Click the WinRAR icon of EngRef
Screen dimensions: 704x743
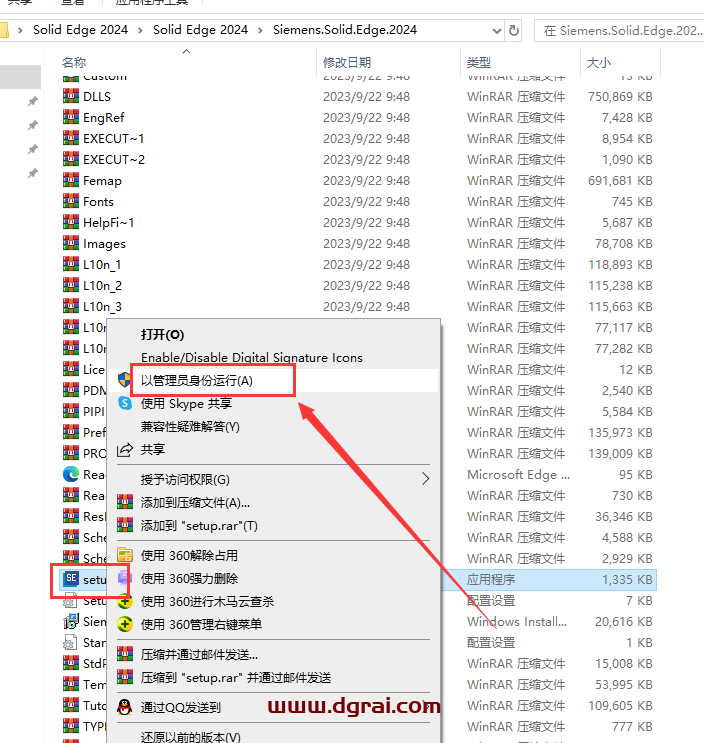pyautogui.click(x=71, y=117)
